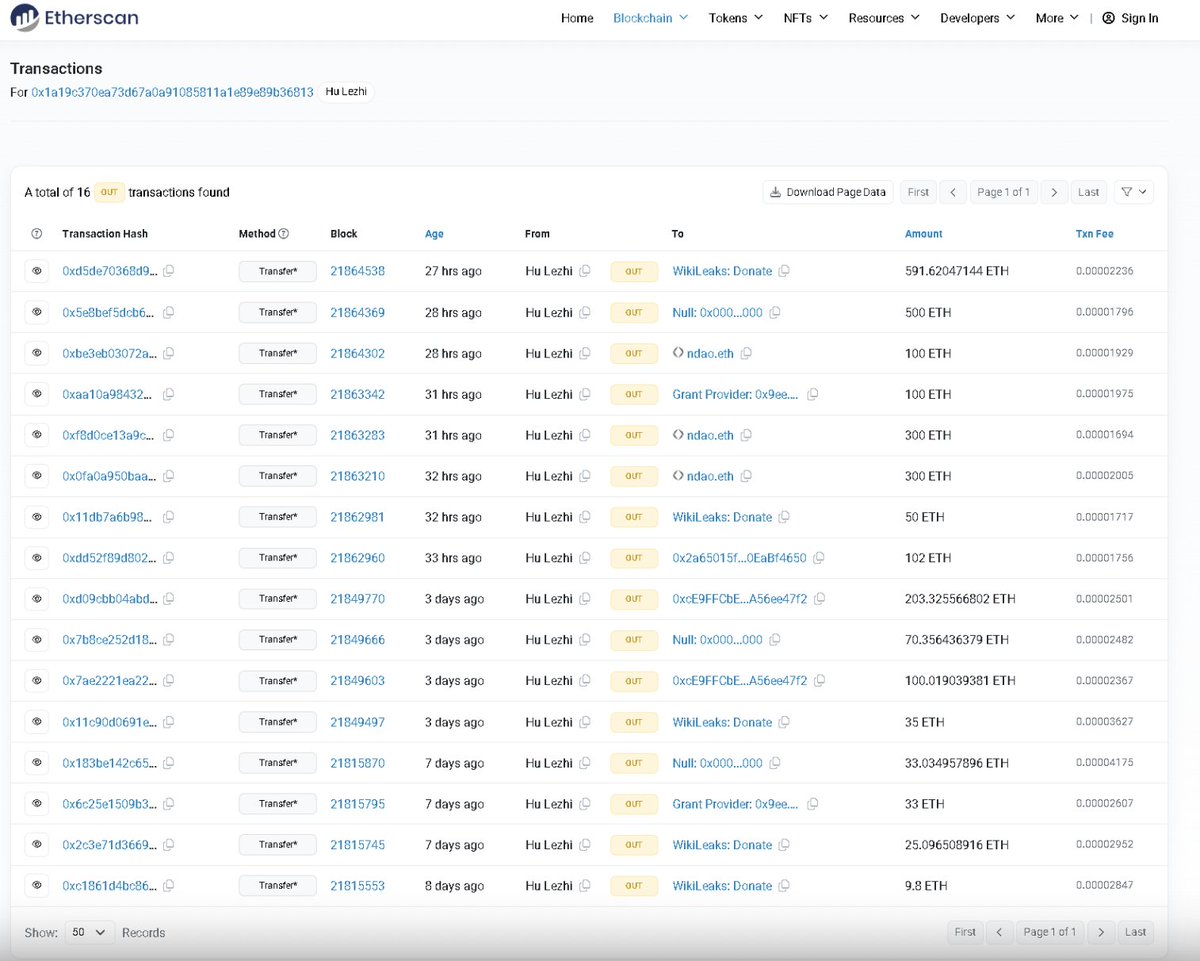The width and height of the screenshot is (1200, 961).
Task: Open the Etherscan logo home link
Action: pos(75,17)
